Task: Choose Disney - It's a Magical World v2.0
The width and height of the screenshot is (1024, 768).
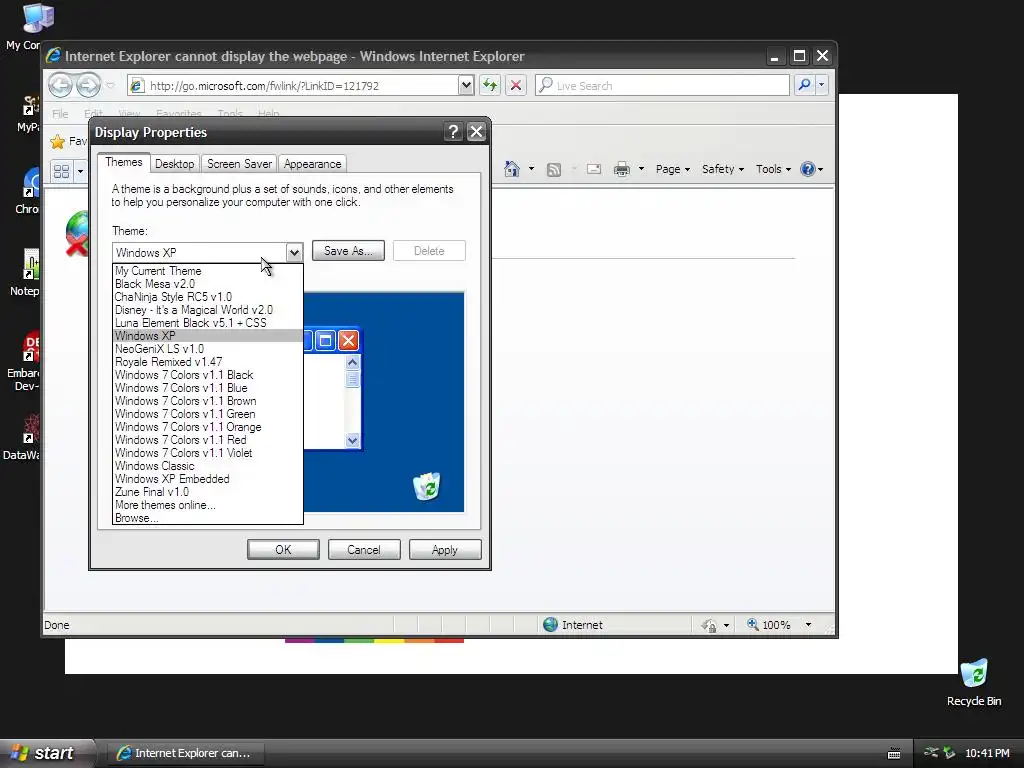Action: [208, 310]
